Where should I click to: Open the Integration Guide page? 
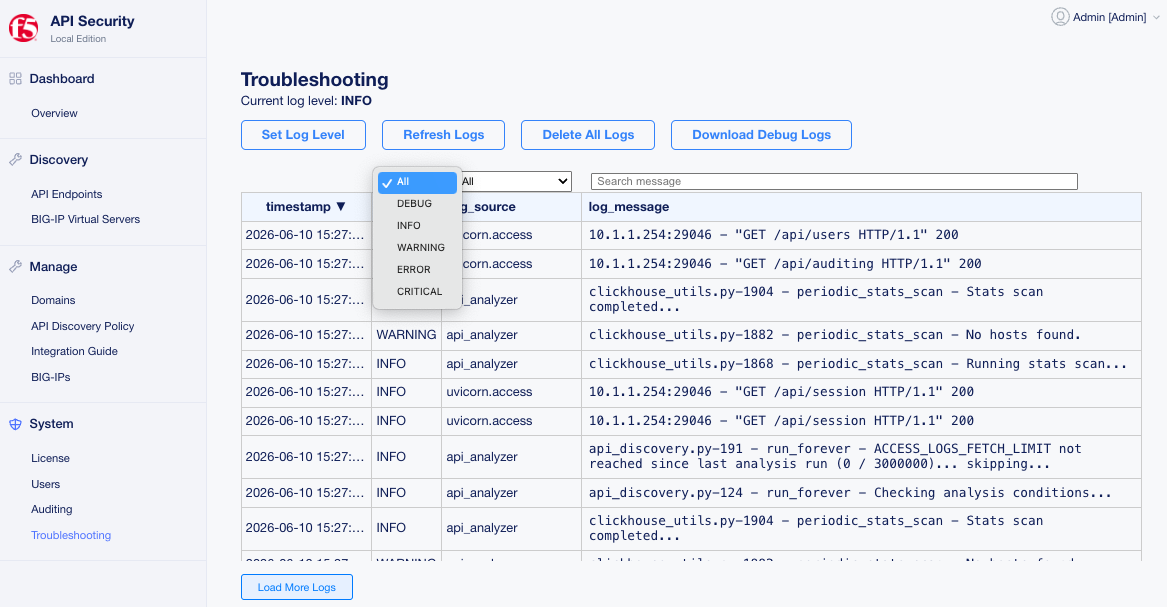tap(74, 351)
